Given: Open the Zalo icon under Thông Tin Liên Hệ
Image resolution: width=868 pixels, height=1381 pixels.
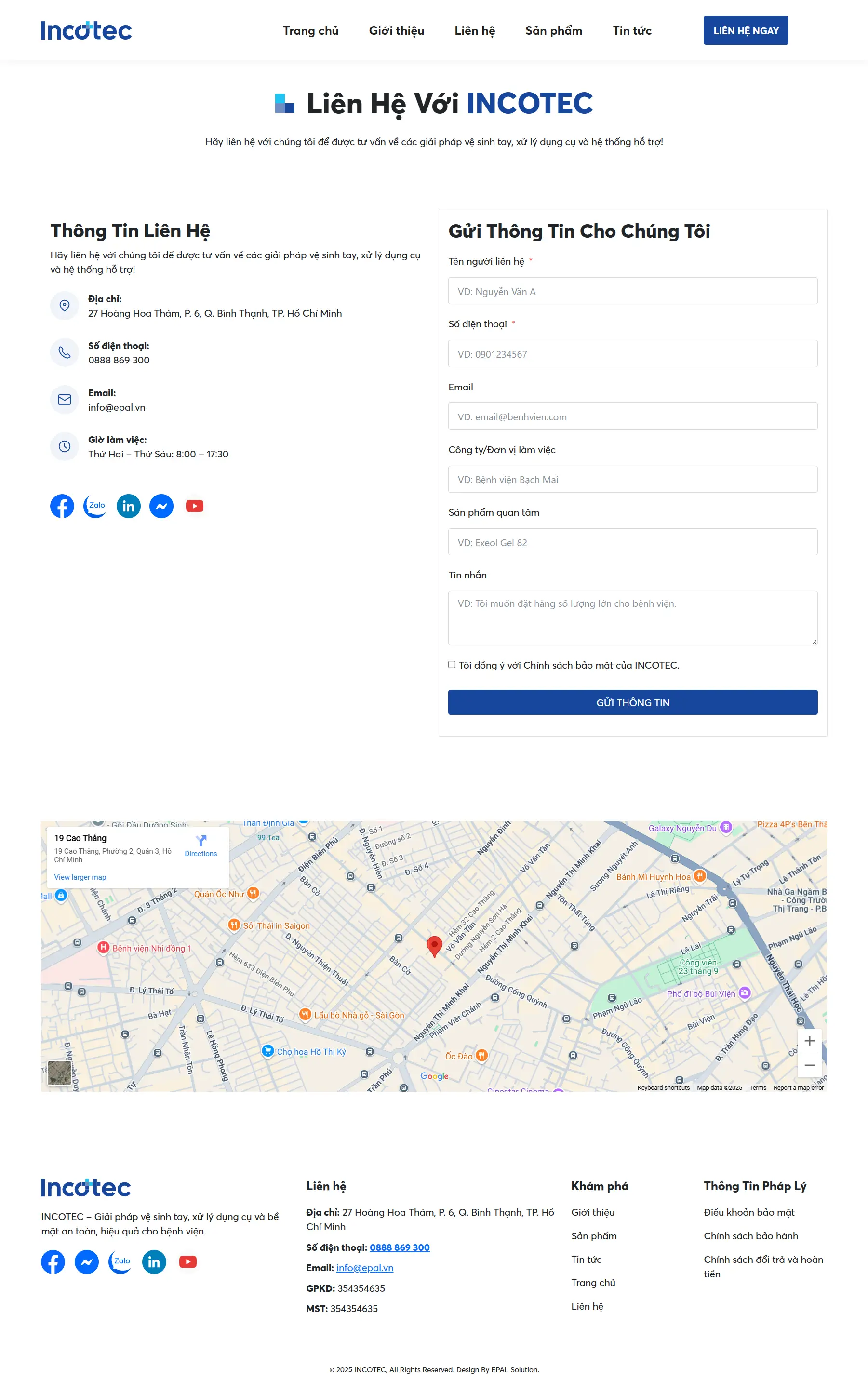Looking at the screenshot, I should [x=95, y=506].
